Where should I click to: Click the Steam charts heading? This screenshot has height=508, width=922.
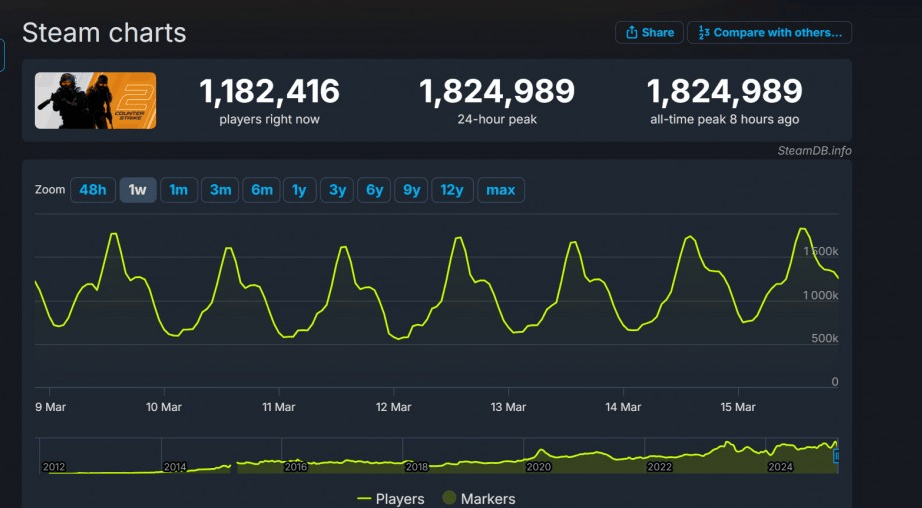click(x=104, y=33)
